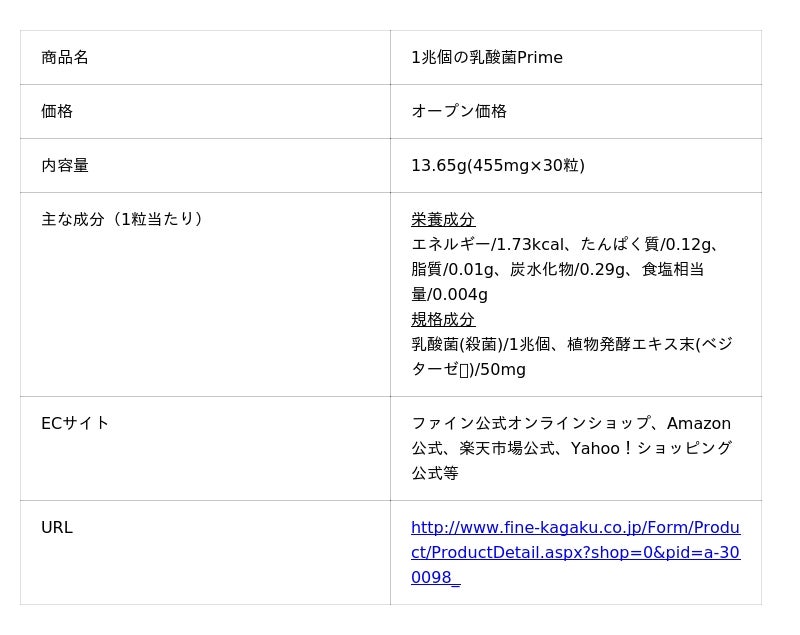Viewport: 800px width, 635px height.
Task: Select the ECサイト row label
Action: coord(75,423)
